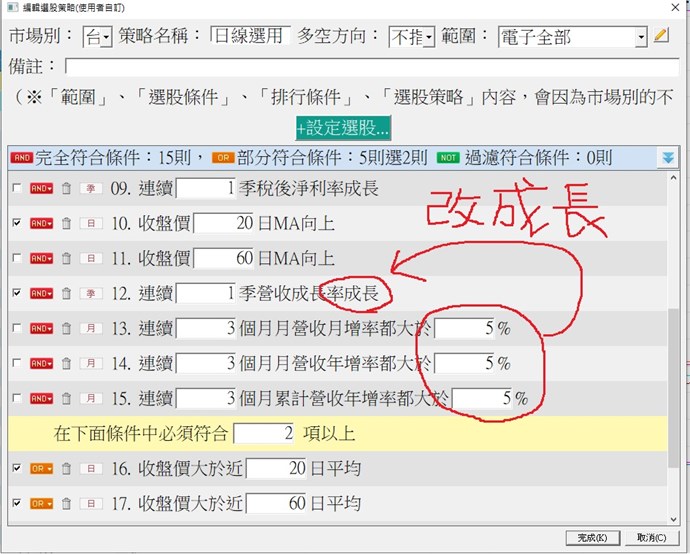This screenshot has width=690, height=554.
Task: Click the 策略名稱 input field
Action: click(x=250, y=36)
